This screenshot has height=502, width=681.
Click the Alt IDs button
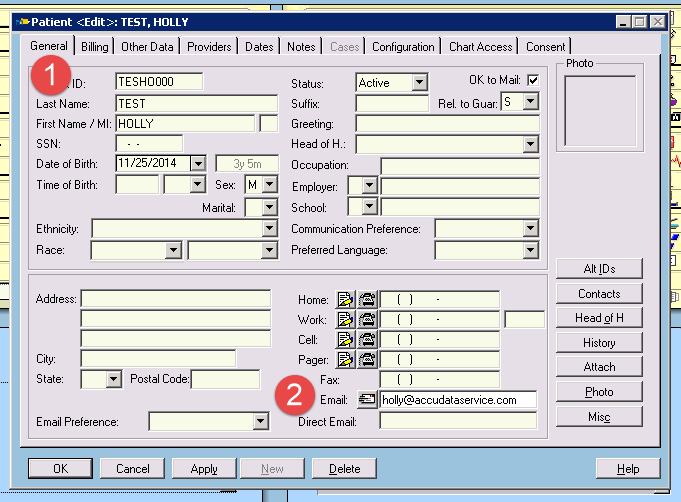coord(599,268)
